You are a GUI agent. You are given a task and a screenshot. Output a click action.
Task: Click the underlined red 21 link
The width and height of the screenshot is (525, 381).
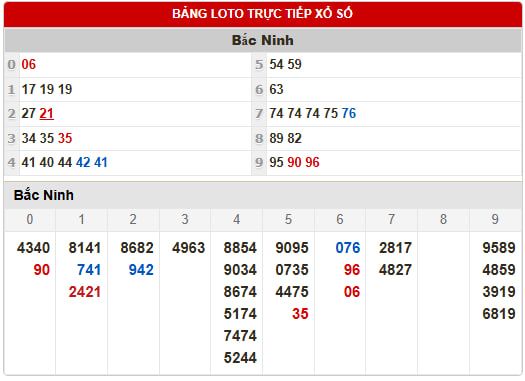pyautogui.click(x=47, y=113)
